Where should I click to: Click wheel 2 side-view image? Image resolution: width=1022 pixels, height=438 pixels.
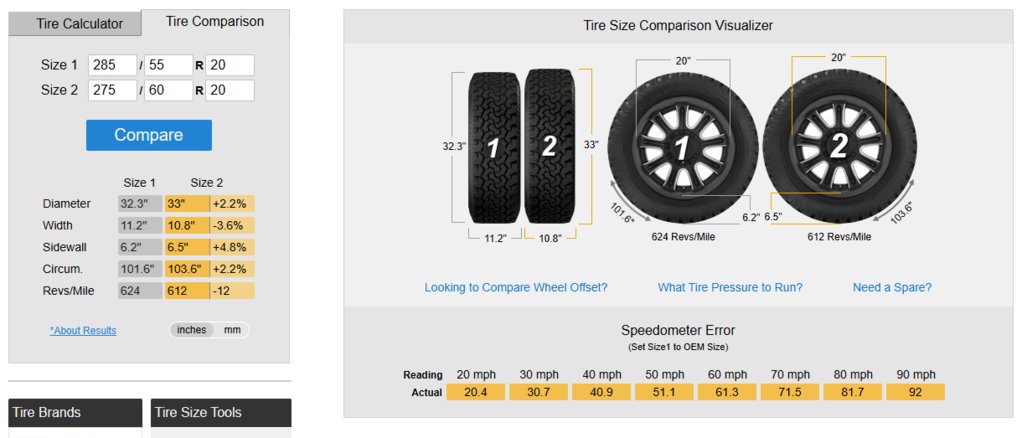(838, 149)
